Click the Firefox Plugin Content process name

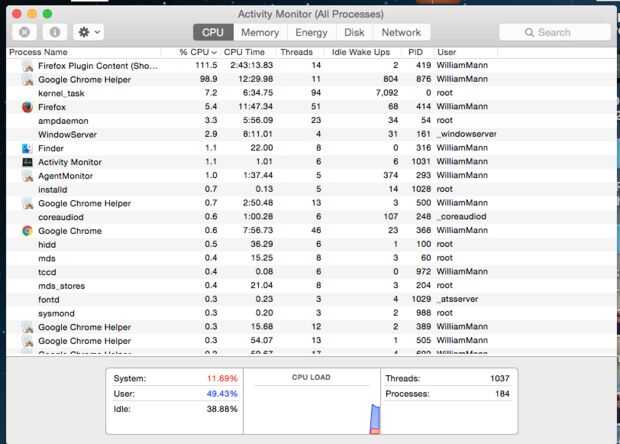pos(98,66)
